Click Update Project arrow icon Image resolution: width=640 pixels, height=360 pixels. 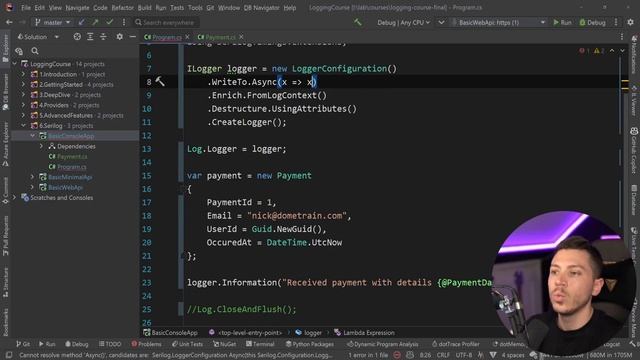click(82, 22)
